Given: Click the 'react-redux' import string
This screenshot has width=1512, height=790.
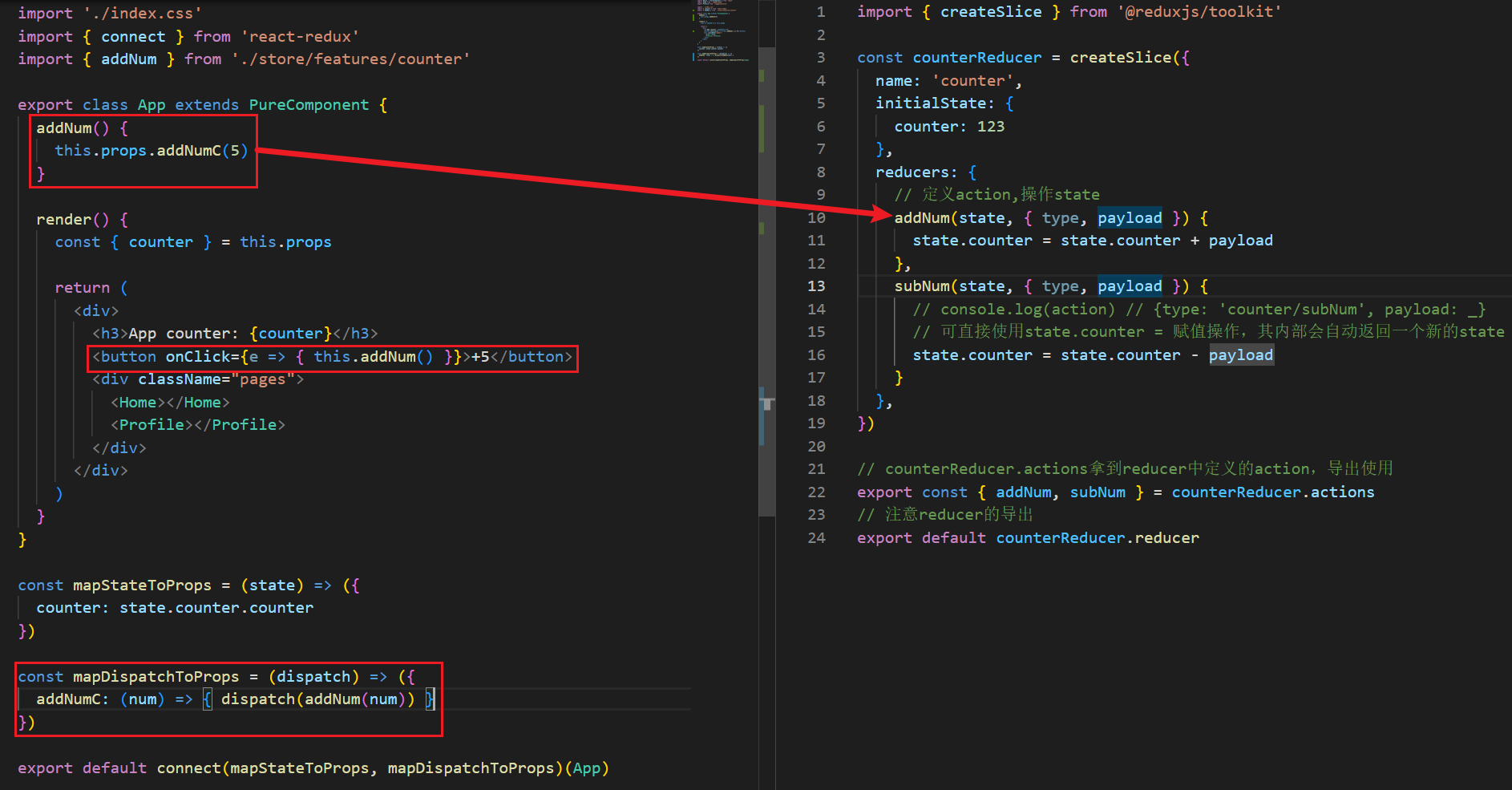Looking at the screenshot, I should click(x=300, y=37).
